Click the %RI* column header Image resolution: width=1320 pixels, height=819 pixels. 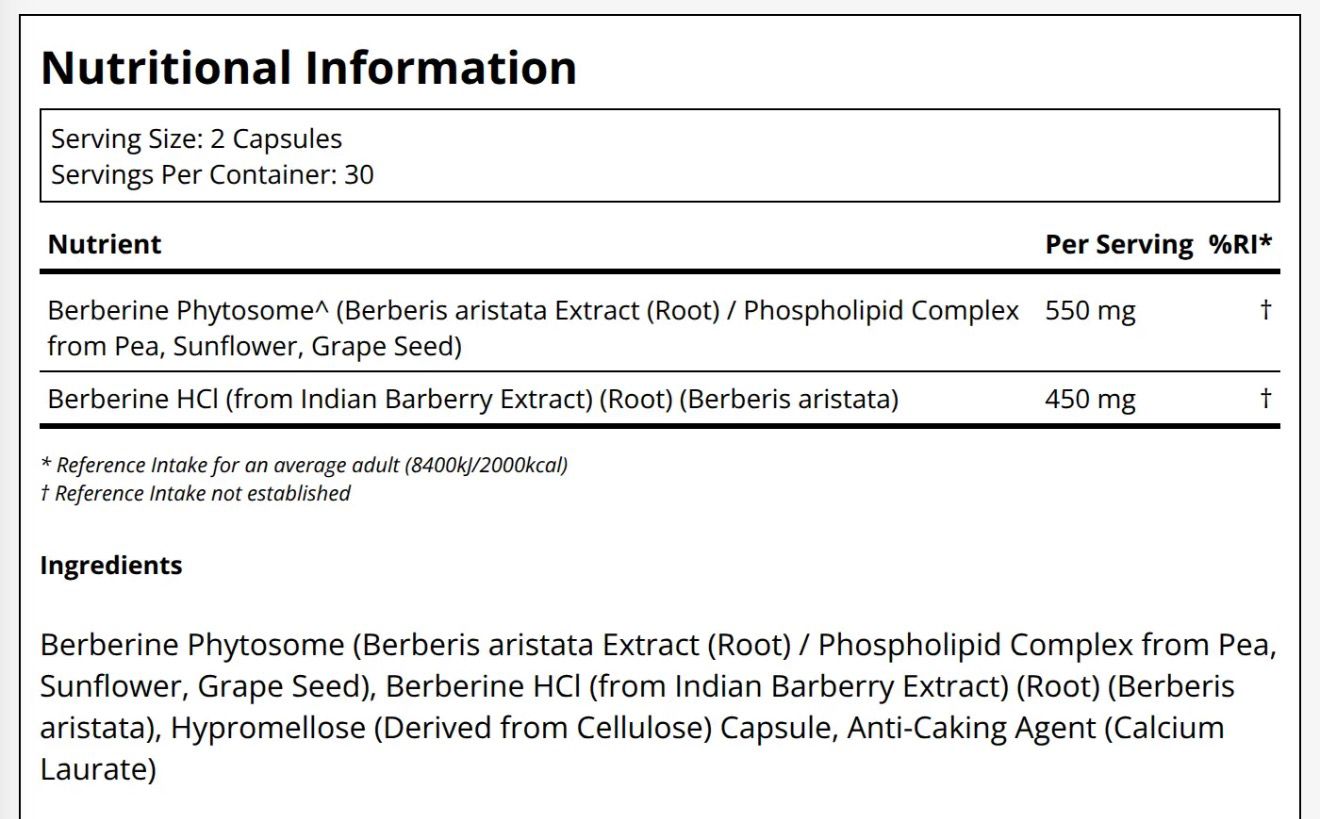(1240, 244)
